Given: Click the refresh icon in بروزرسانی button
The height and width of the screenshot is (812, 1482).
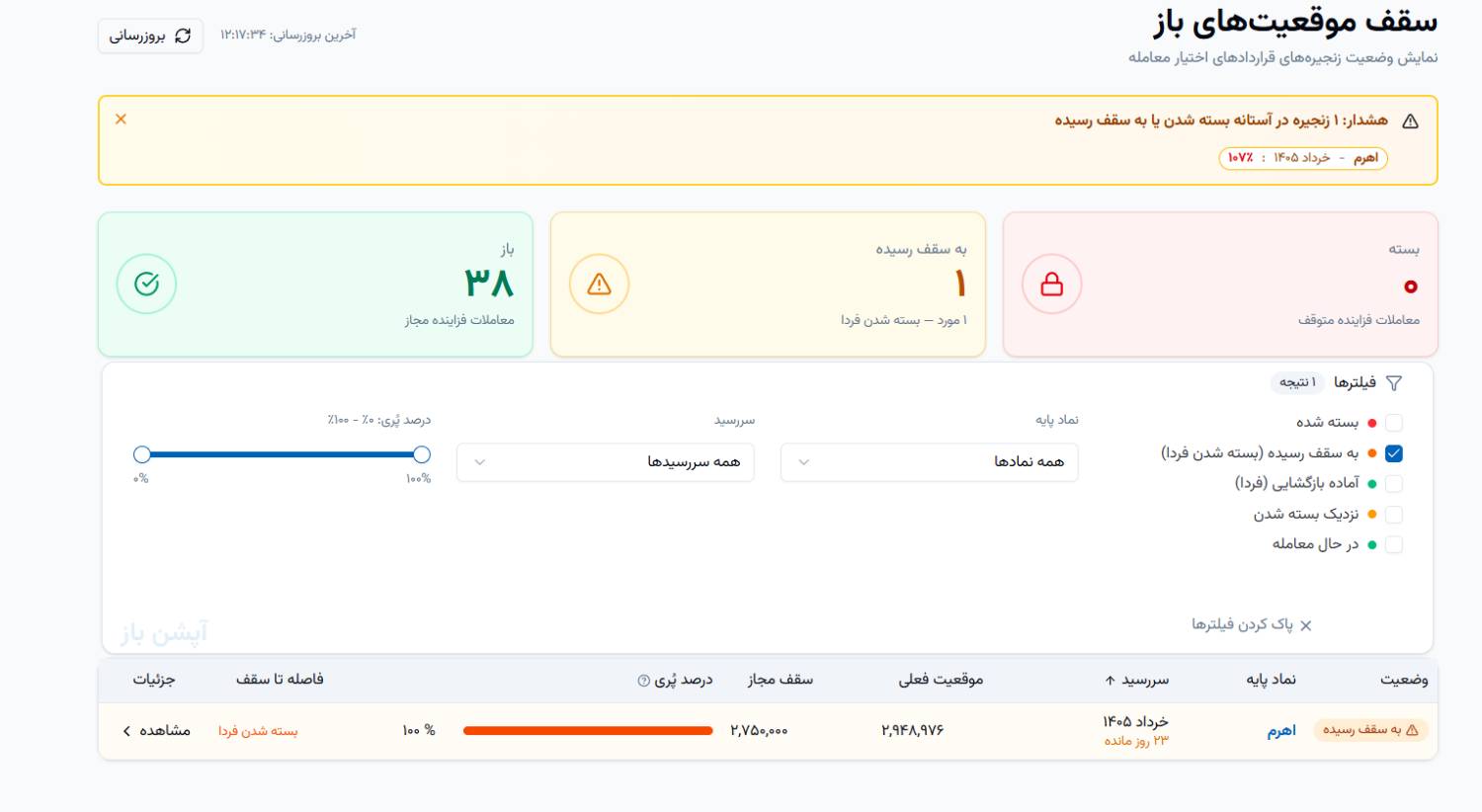Looking at the screenshot, I should click(183, 36).
